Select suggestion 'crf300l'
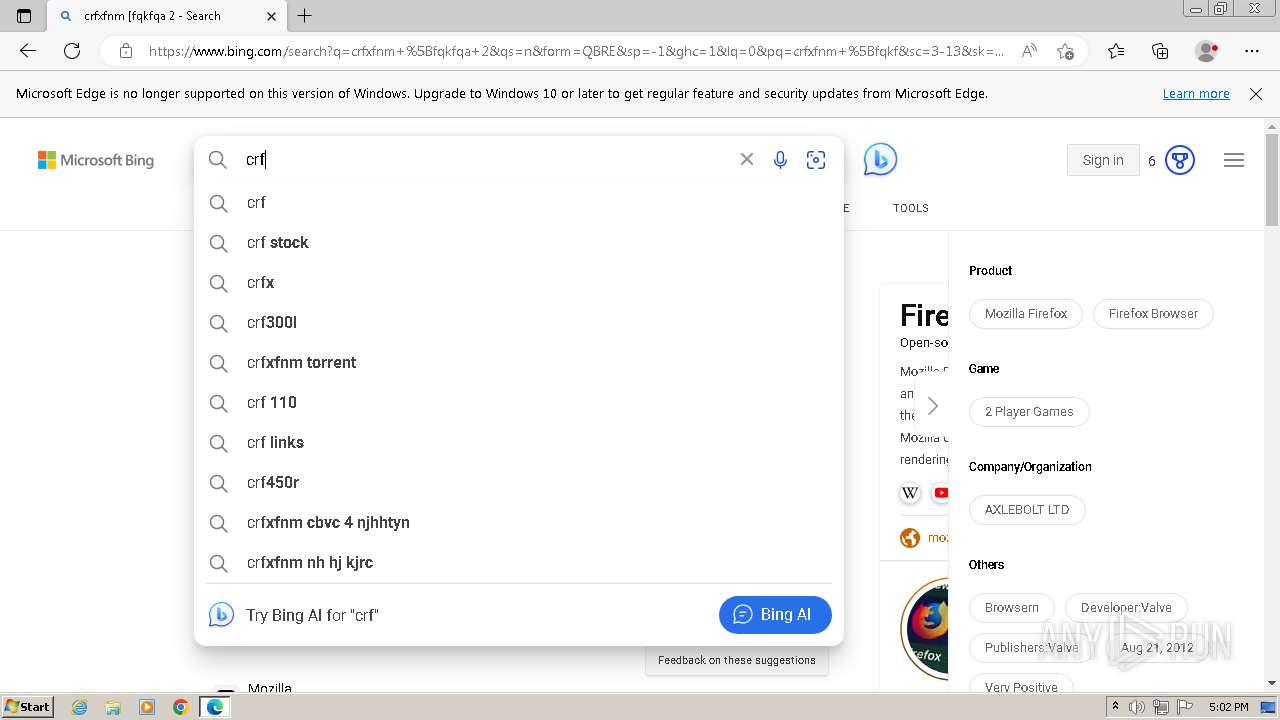This screenshot has height=720, width=1280. [519, 322]
